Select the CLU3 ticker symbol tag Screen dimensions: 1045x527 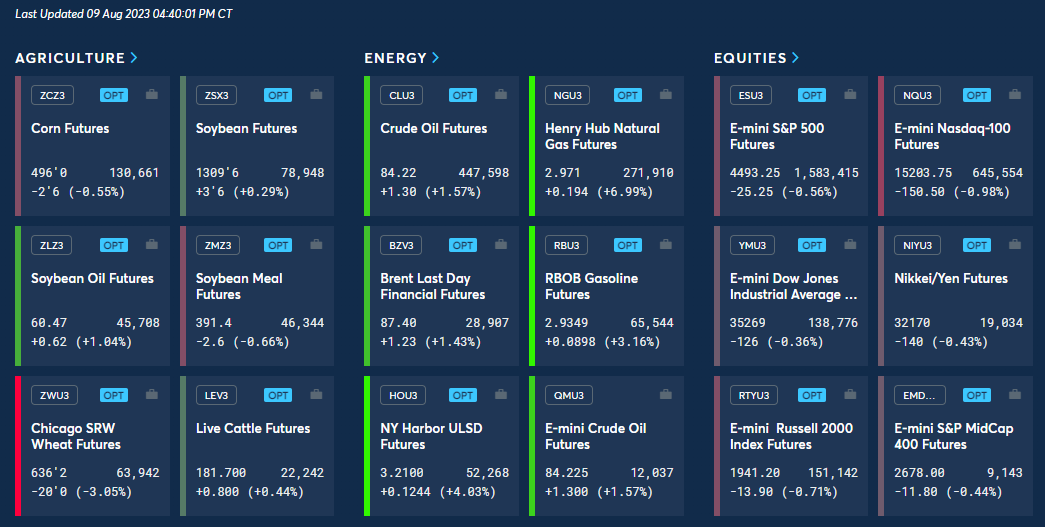pyautogui.click(x=402, y=95)
